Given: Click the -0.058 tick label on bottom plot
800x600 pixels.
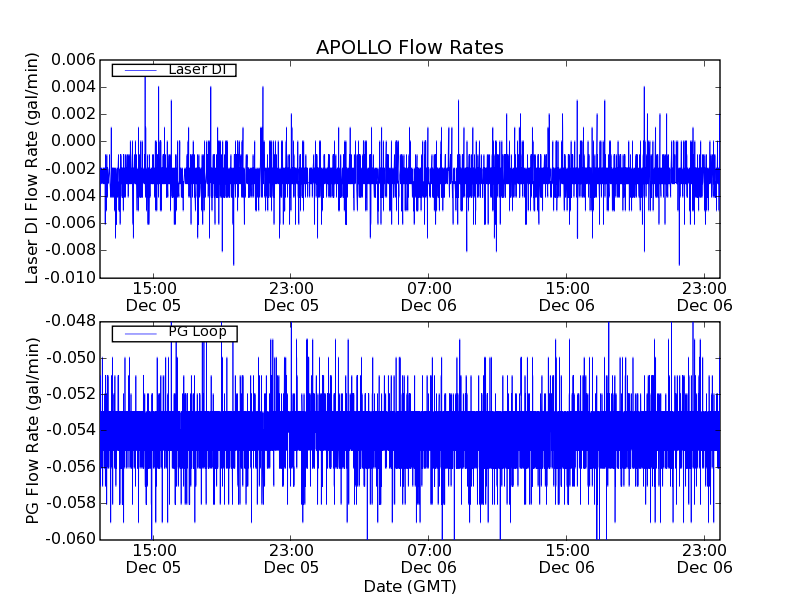Looking at the screenshot, I should coord(70,503).
